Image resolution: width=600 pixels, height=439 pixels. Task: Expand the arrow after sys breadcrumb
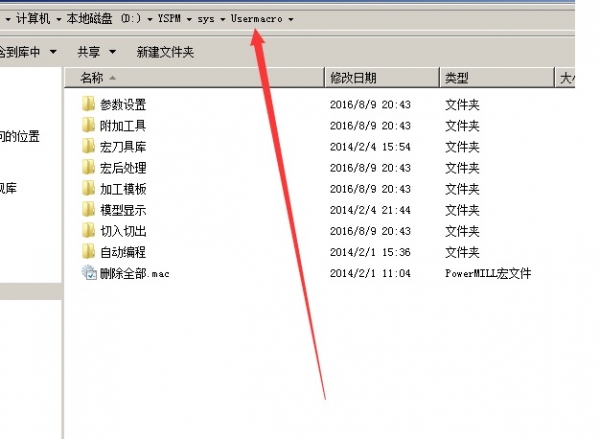[x=223, y=19]
